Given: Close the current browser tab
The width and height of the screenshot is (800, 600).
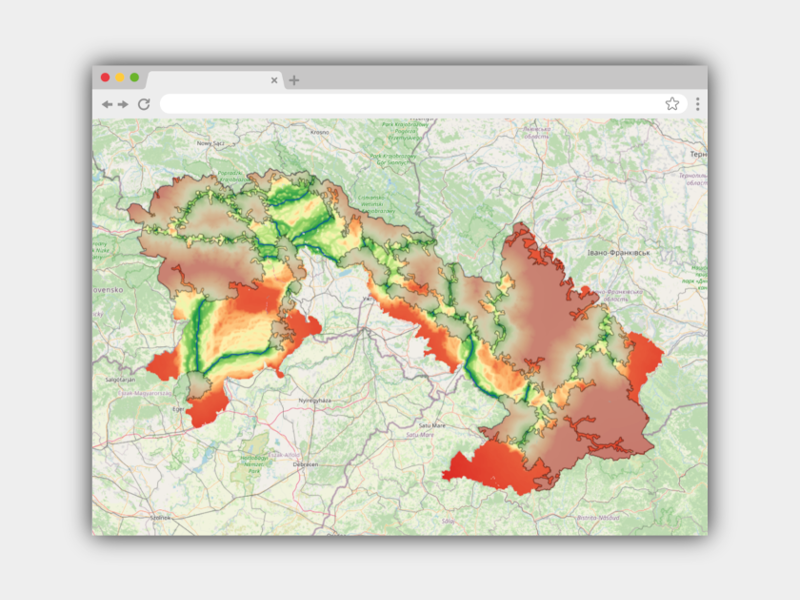Looking at the screenshot, I should [x=274, y=80].
